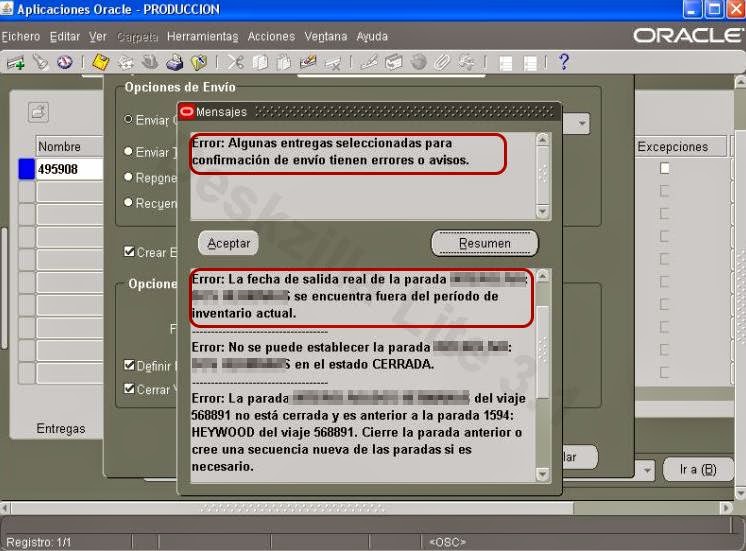Viewport: 746px width, 551px height.
Task: Click main window vertical scroll-up arrow
Action: pyautogui.click(x=740, y=82)
